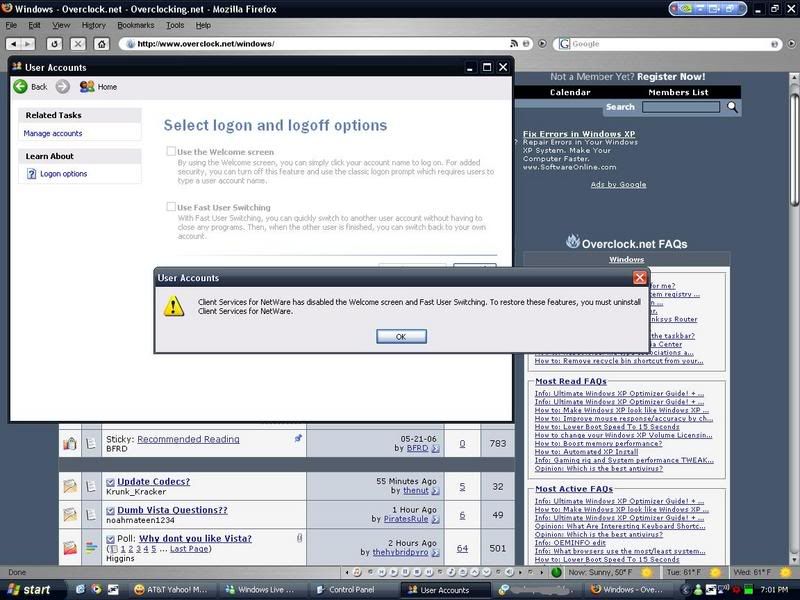
Task: Click the Firefox reload button
Action: click(x=54, y=44)
